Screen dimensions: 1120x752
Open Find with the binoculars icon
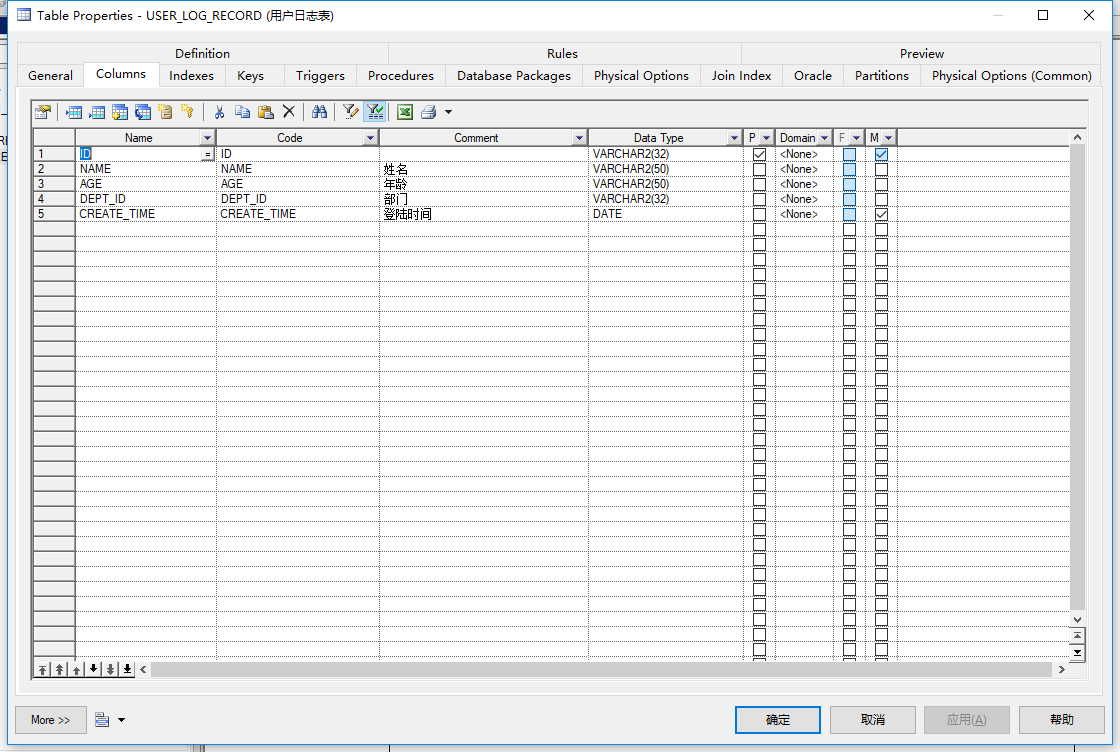(319, 112)
